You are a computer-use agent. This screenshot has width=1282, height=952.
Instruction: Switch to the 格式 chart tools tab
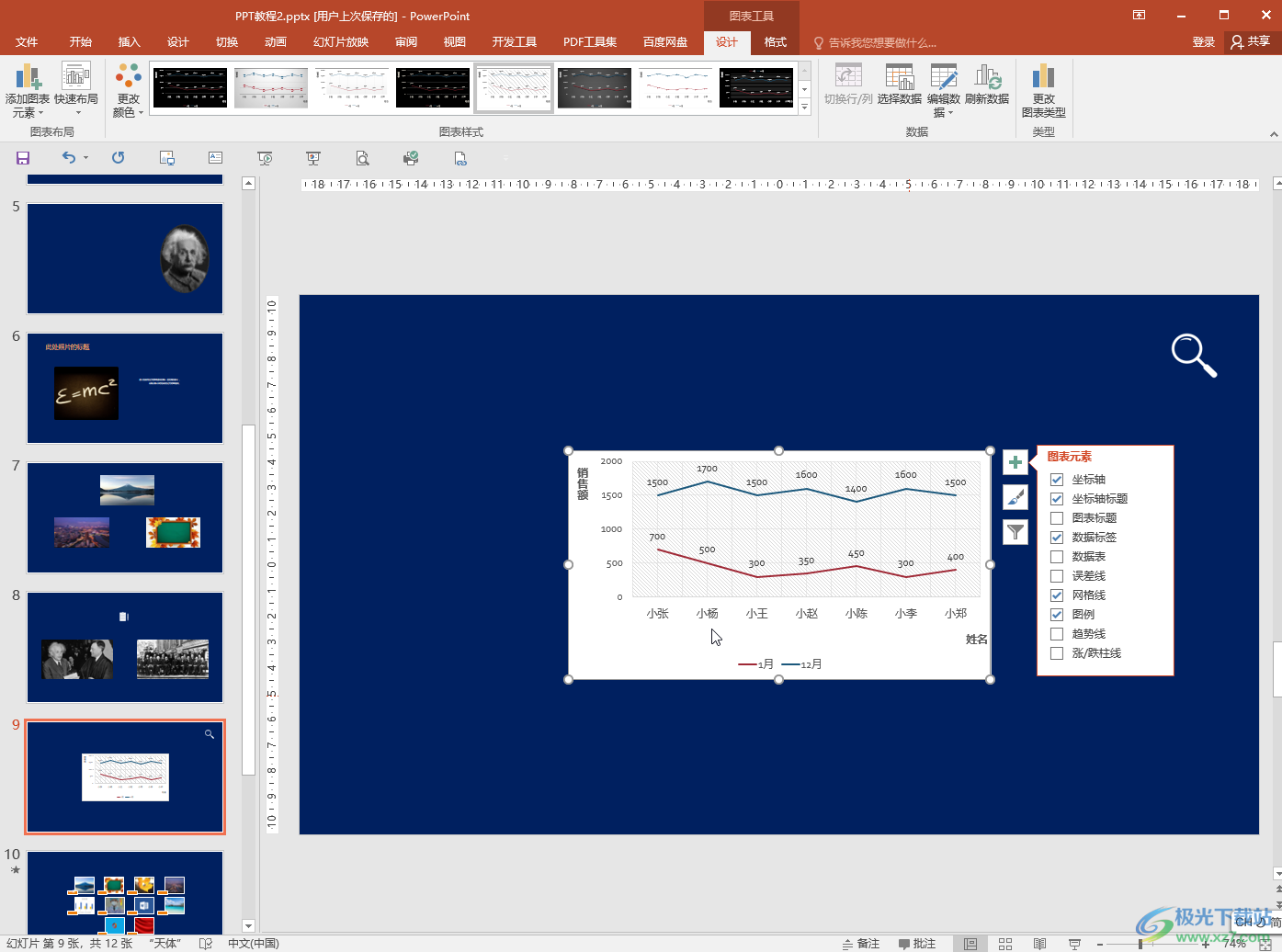click(x=776, y=42)
